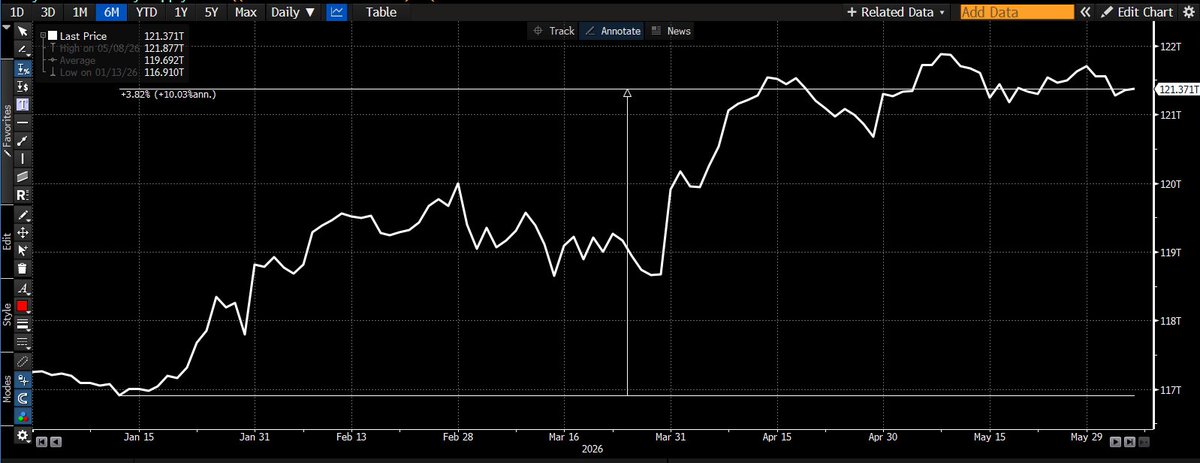Toggle the magnet mode icon
1200x463 pixels.
click(x=24, y=397)
